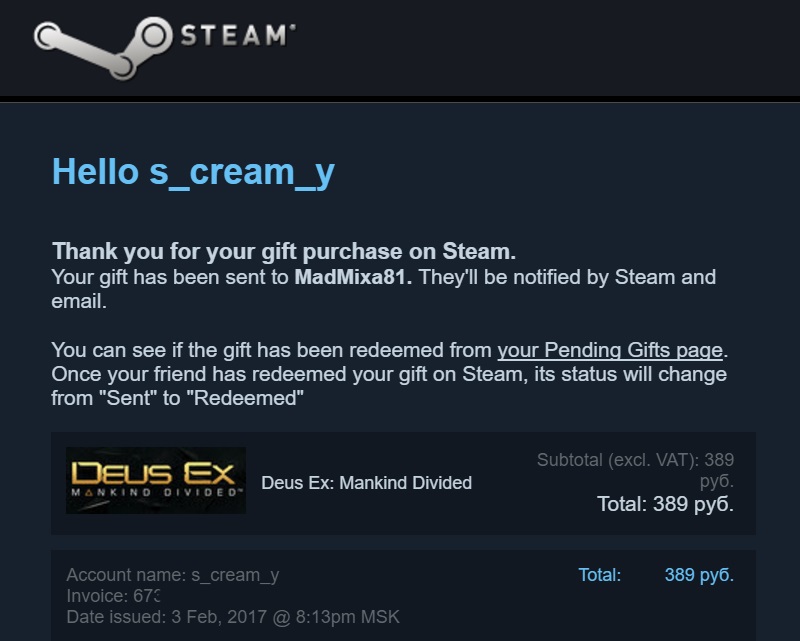Click the Account name: s_cream_y line
This screenshot has height=641, width=800.
(172, 575)
